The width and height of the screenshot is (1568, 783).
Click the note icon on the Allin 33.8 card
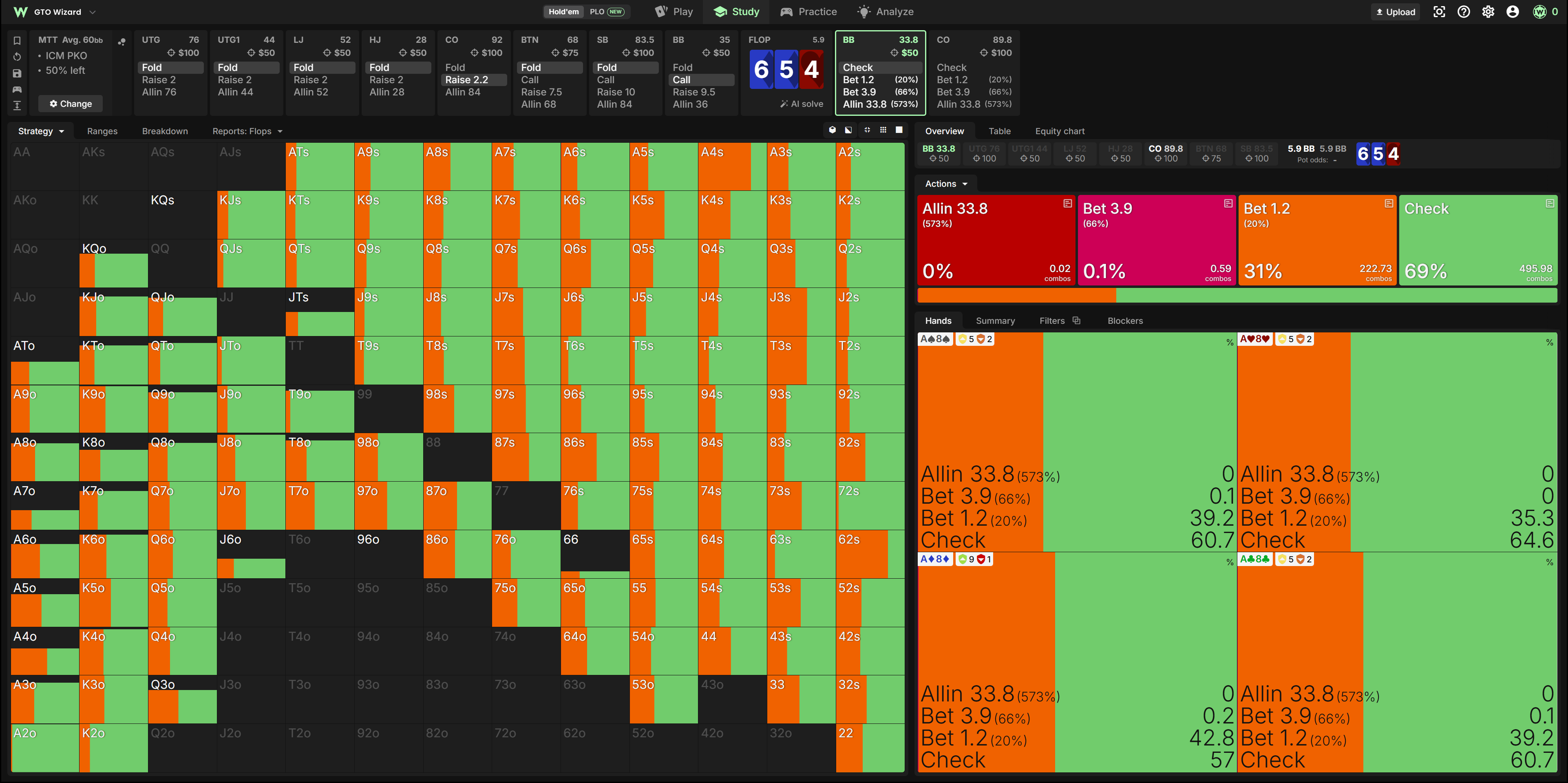pos(1067,203)
